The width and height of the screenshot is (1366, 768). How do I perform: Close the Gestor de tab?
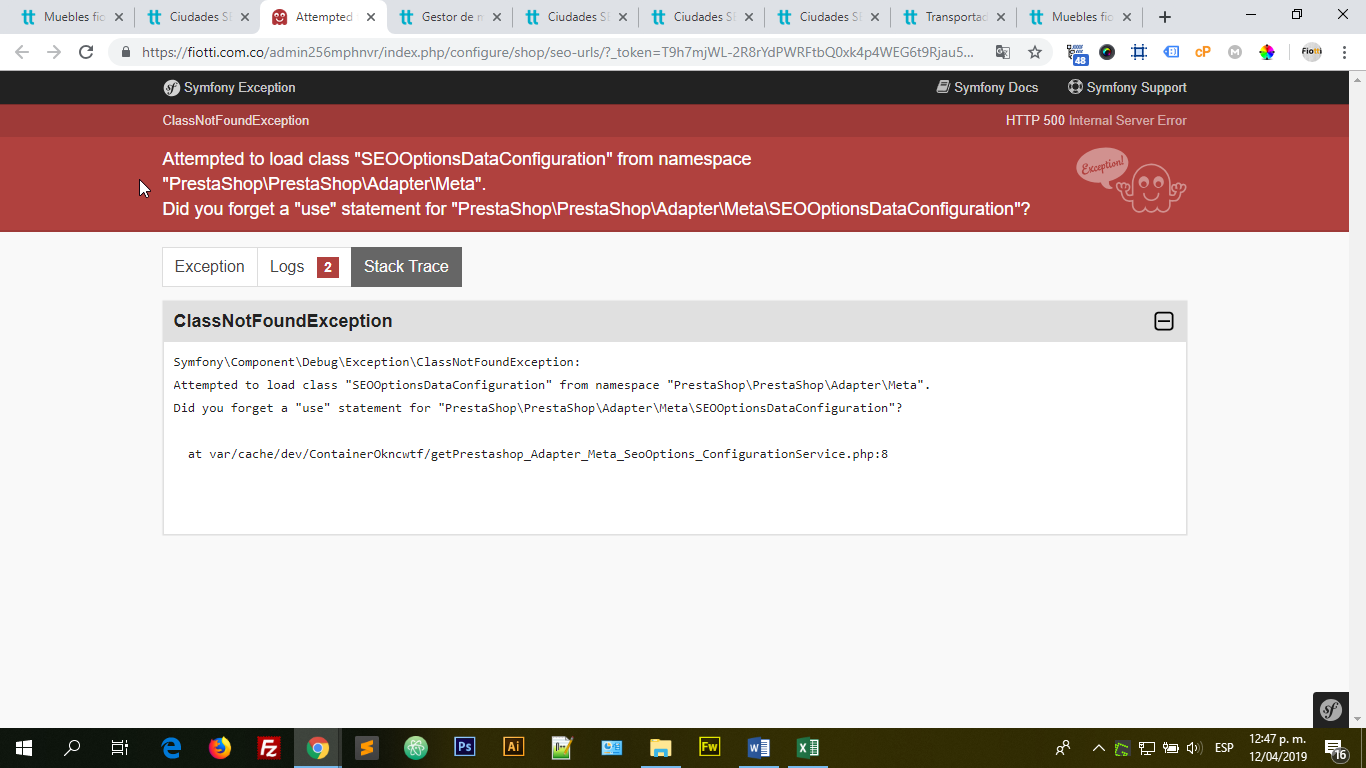pos(497,17)
